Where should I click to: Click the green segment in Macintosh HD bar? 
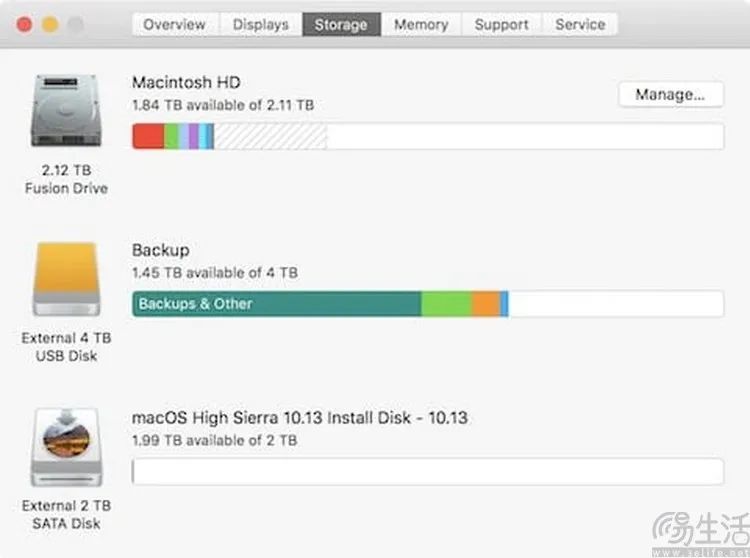[x=172, y=136]
